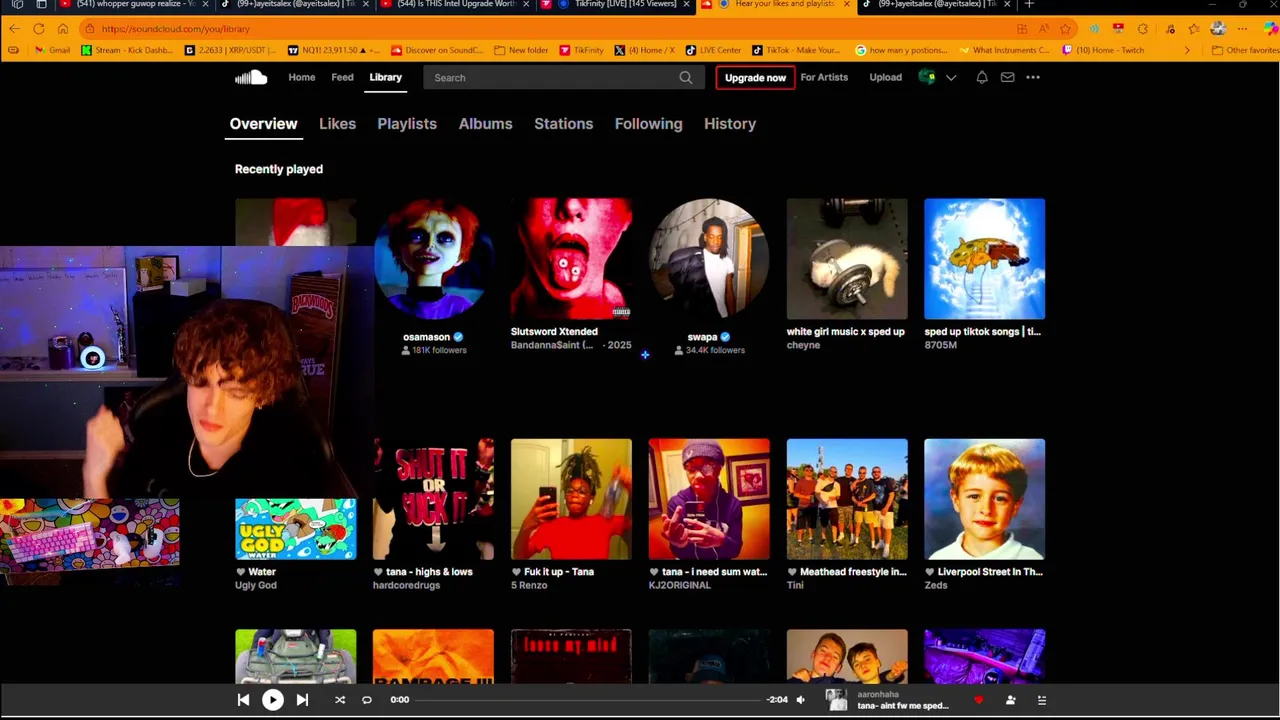The image size is (1280, 720).
Task: Toggle like heart on Water track
Action: (240, 572)
